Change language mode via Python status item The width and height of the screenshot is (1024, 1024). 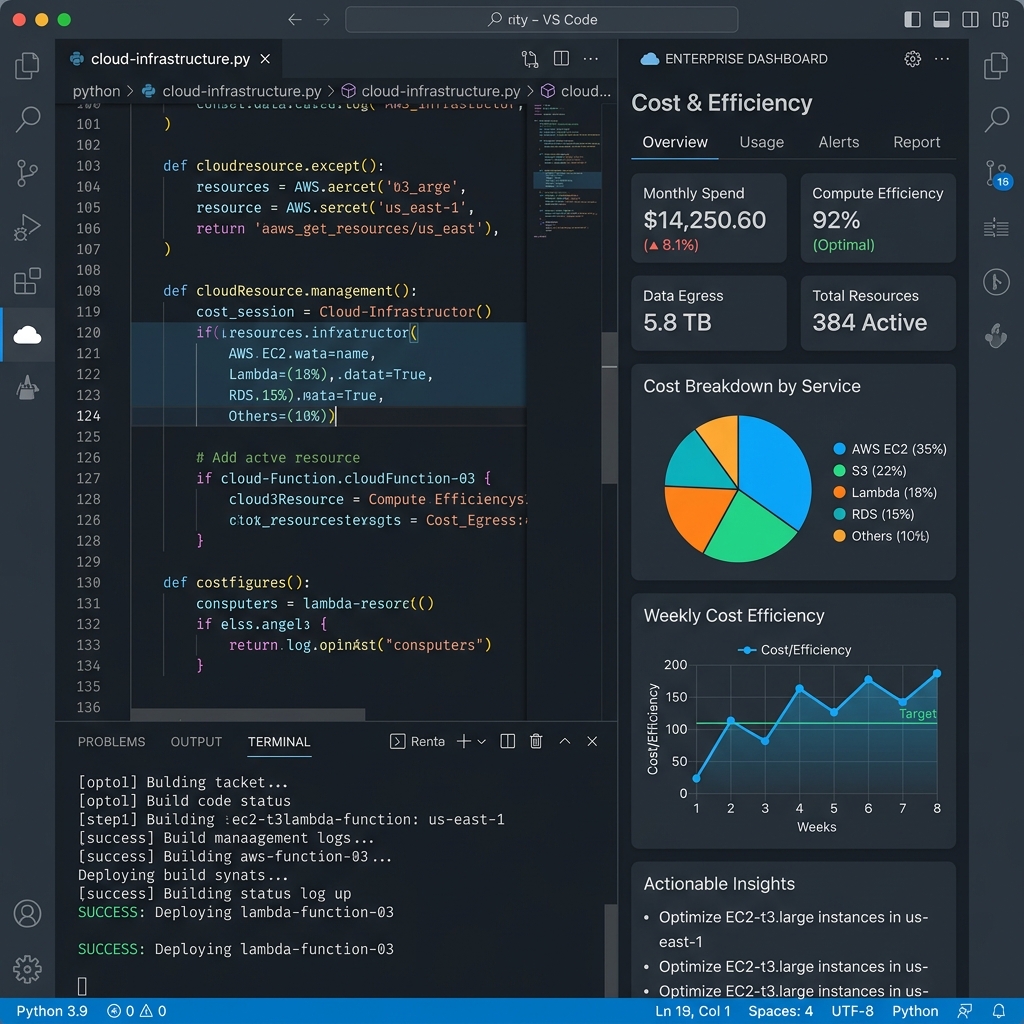pyautogui.click(x=915, y=1011)
